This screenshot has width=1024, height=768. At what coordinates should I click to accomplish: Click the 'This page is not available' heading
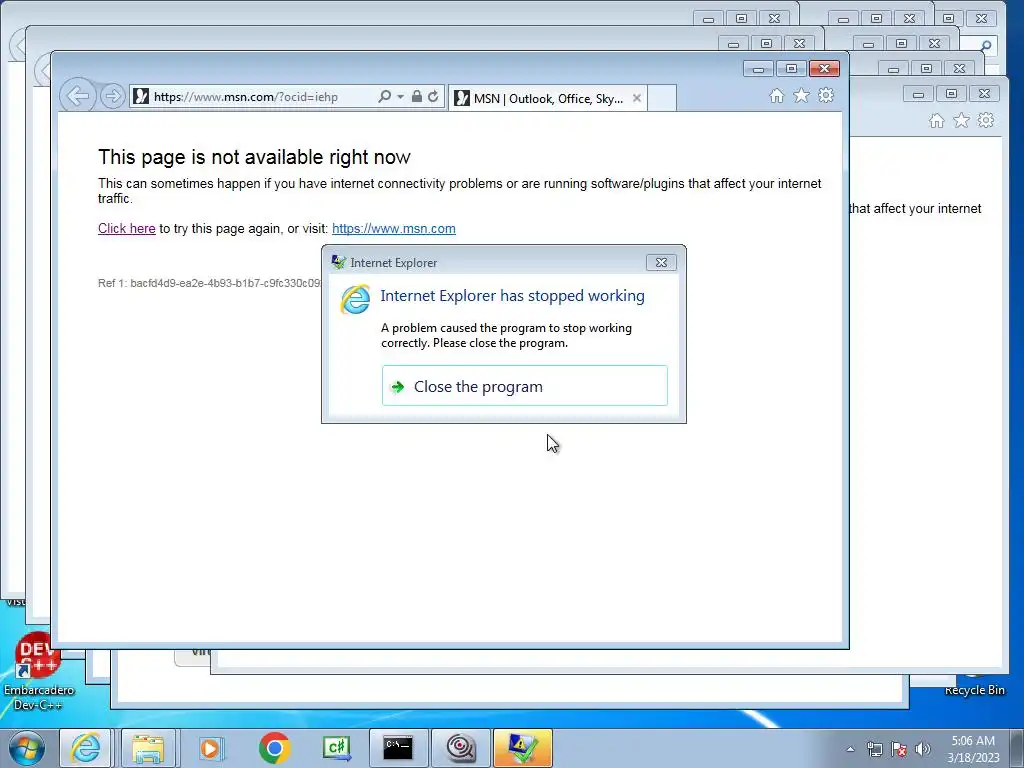coord(254,157)
